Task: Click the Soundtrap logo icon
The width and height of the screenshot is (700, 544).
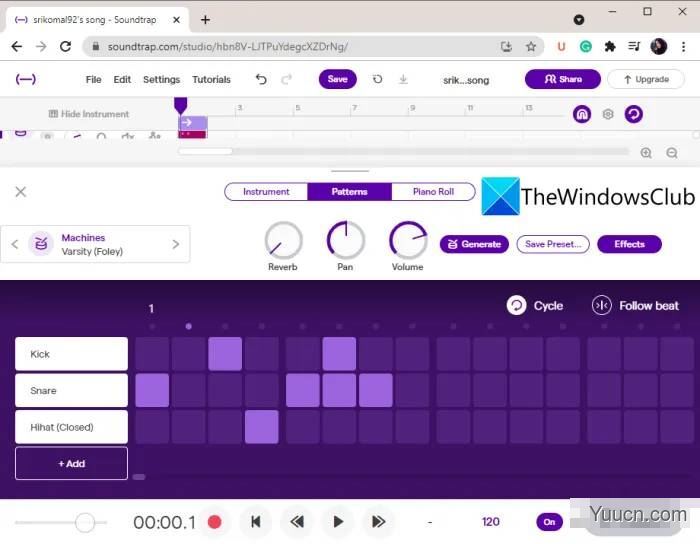Action: pyautogui.click(x=26, y=79)
